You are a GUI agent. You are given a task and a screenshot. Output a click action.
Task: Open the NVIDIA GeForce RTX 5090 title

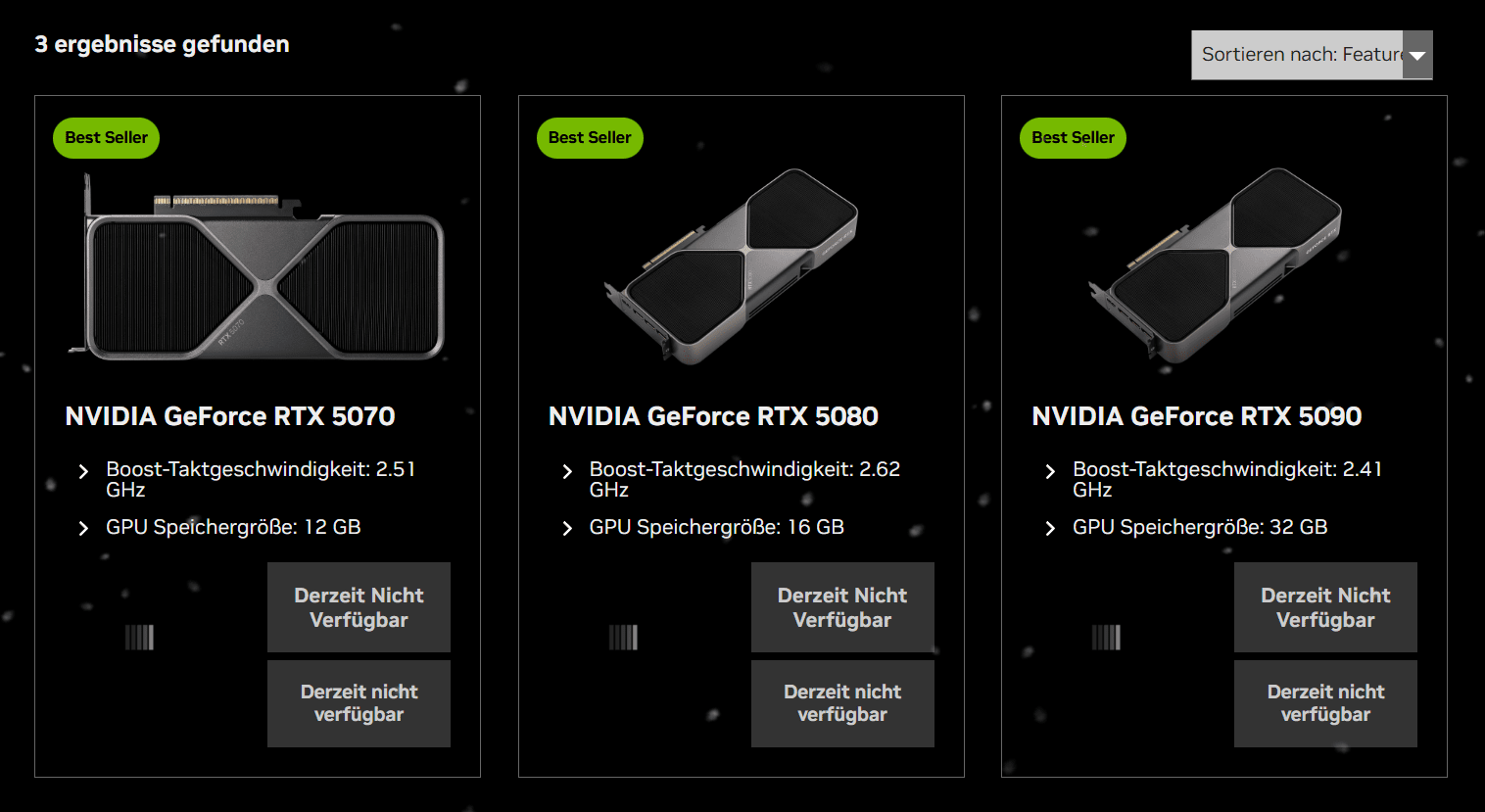click(1196, 416)
